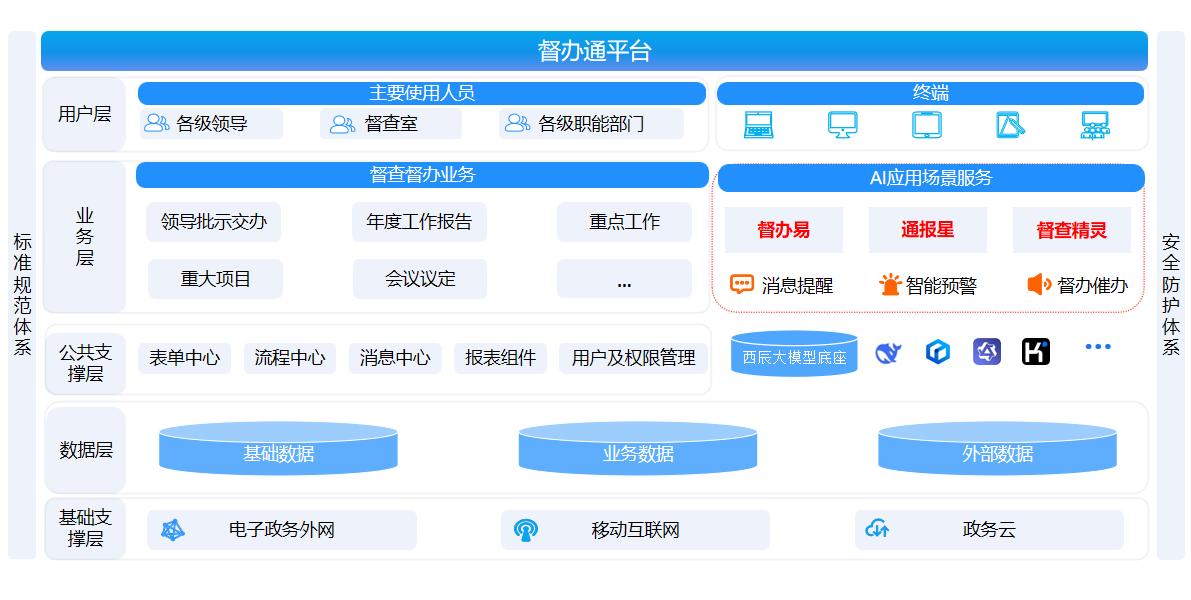Select the tablet device icon

pyautogui.click(x=926, y=125)
